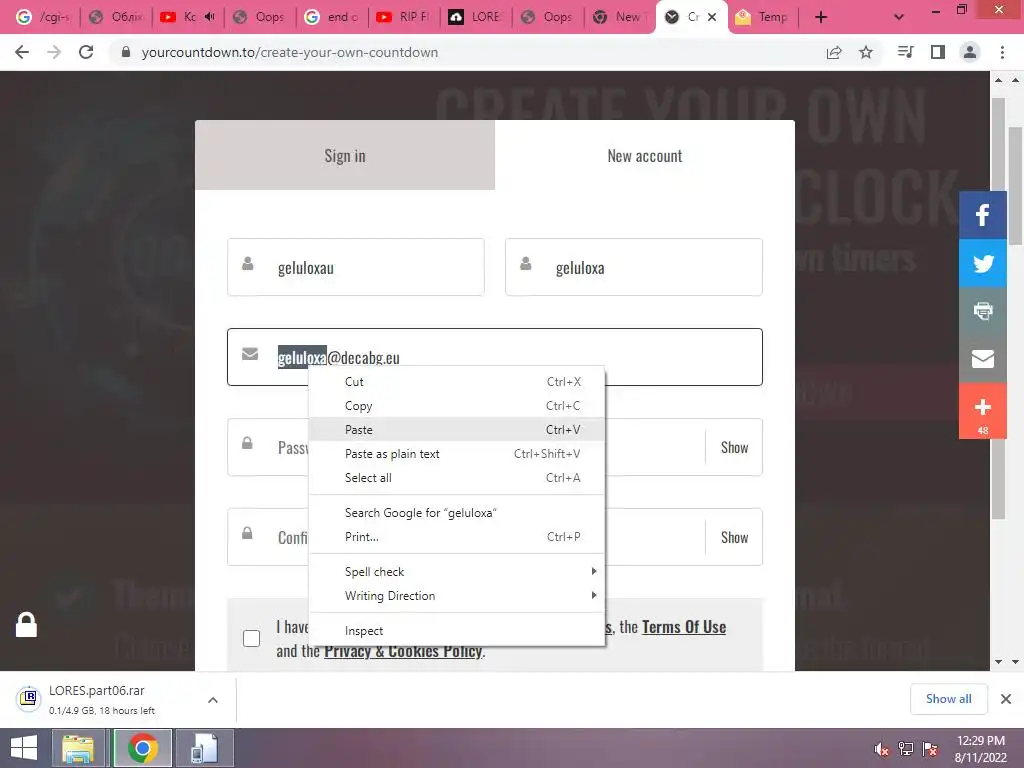Click the muted volume tray icon
1024x768 pixels.
click(x=881, y=749)
